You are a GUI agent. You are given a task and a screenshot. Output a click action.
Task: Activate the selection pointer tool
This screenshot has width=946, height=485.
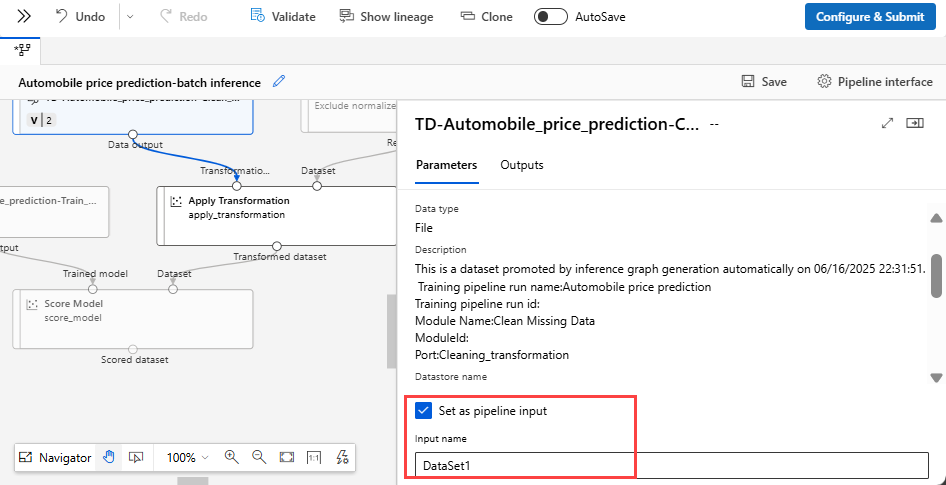pos(136,457)
